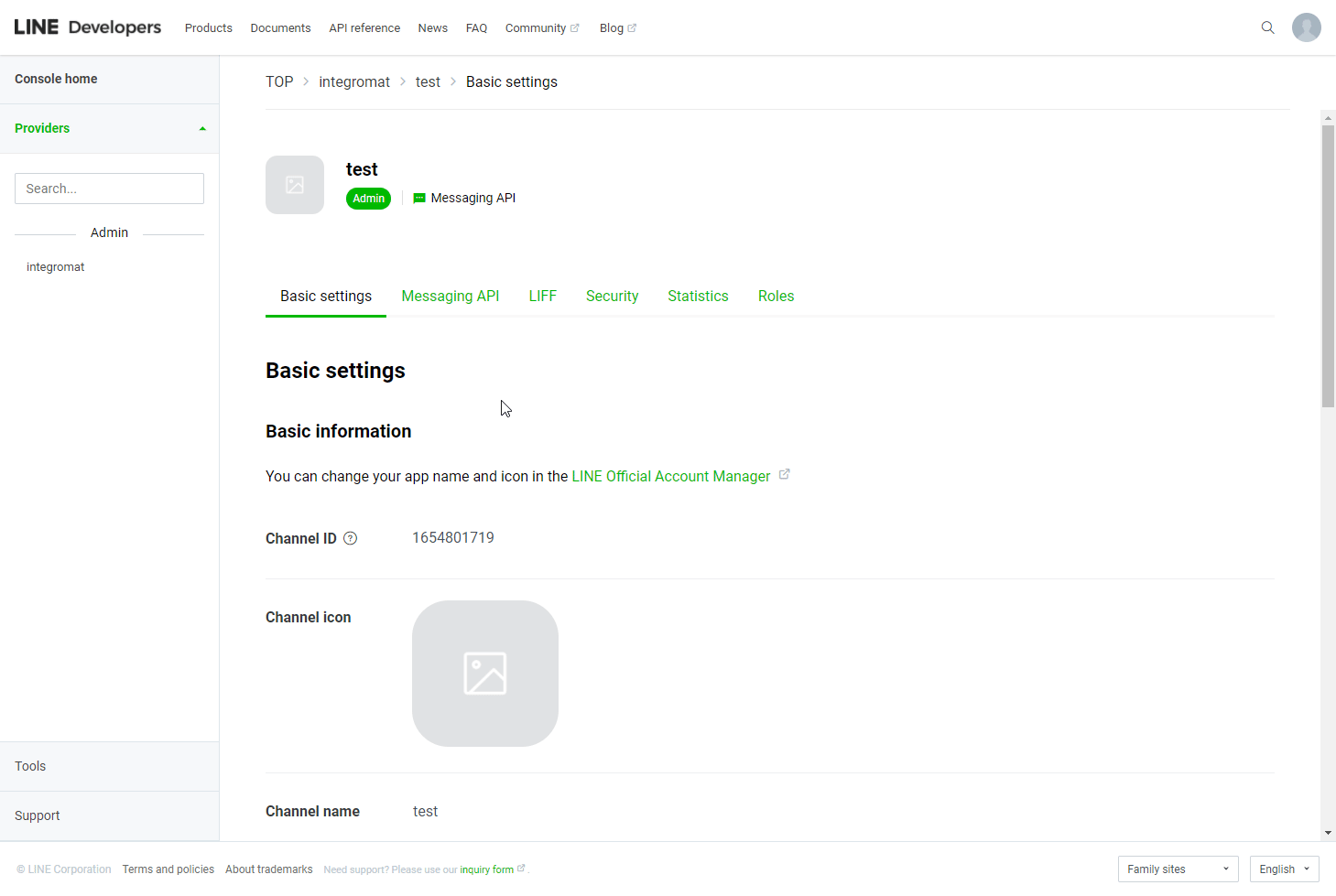Click the Channel ID value 1654801719
Viewport: 1336px width, 896px height.
(453, 538)
